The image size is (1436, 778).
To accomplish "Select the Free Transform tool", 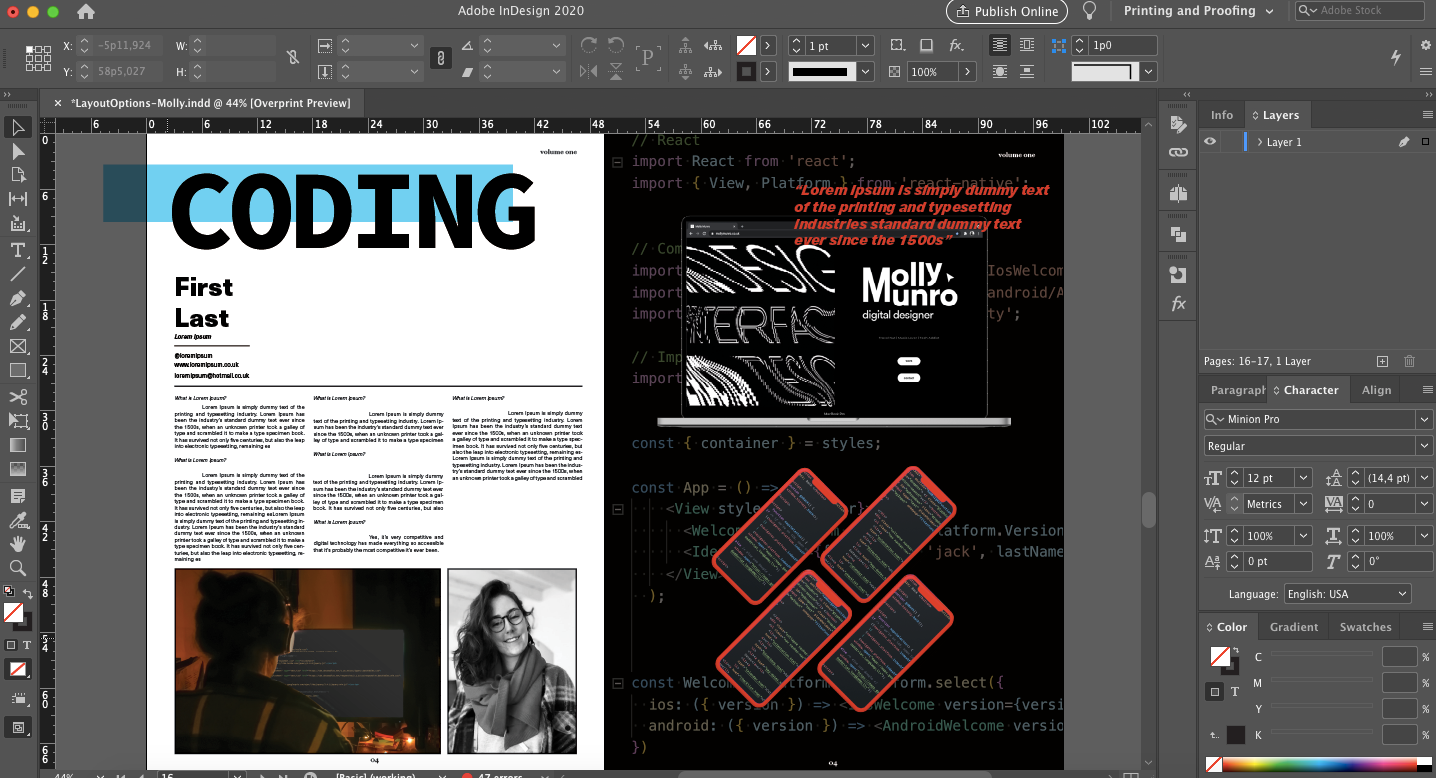I will [x=17, y=421].
